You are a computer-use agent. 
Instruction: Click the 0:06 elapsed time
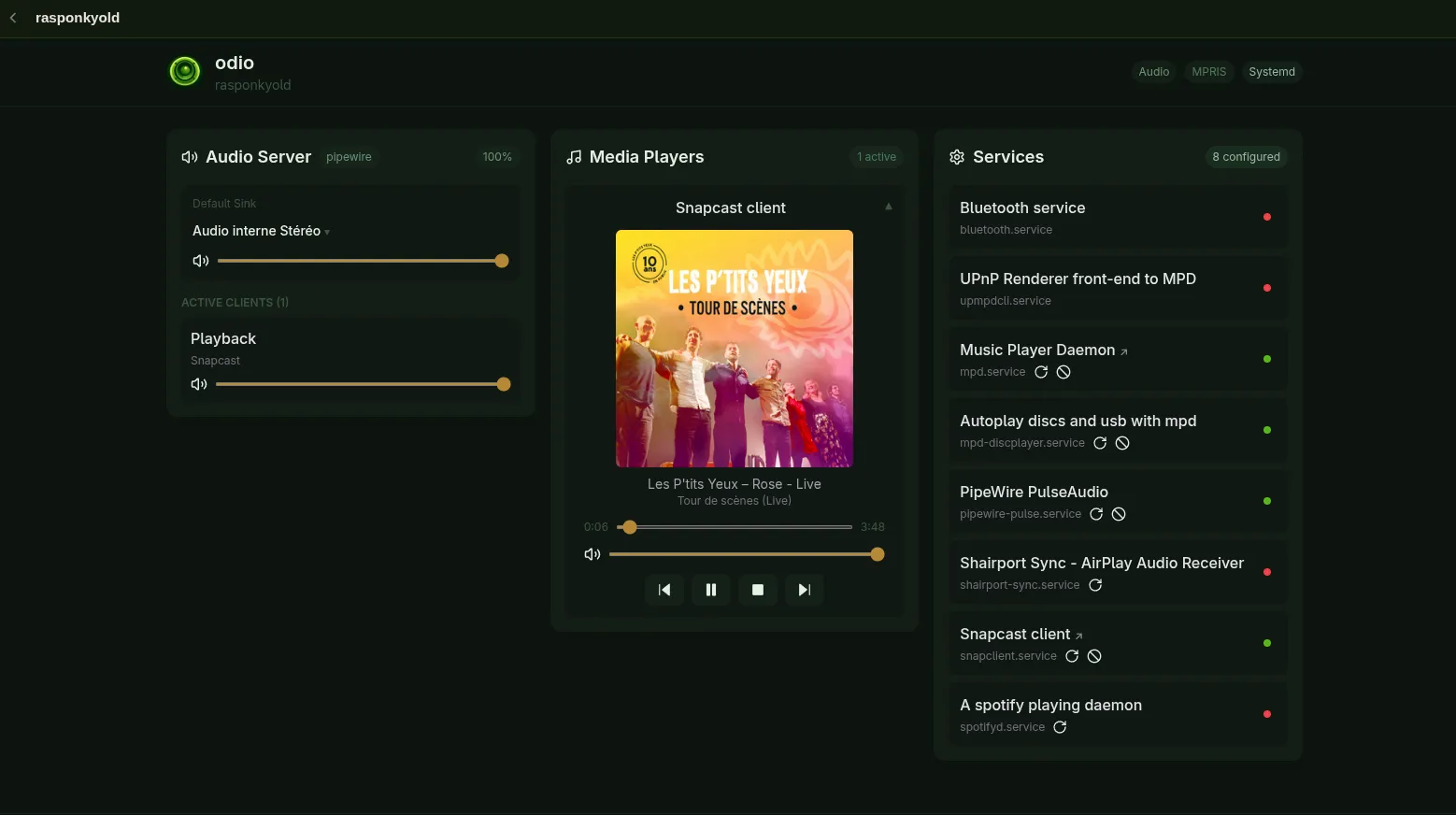tap(596, 527)
